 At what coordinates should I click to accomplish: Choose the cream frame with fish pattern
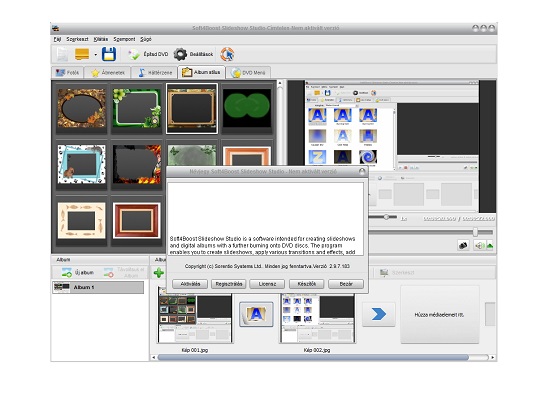click(81, 220)
